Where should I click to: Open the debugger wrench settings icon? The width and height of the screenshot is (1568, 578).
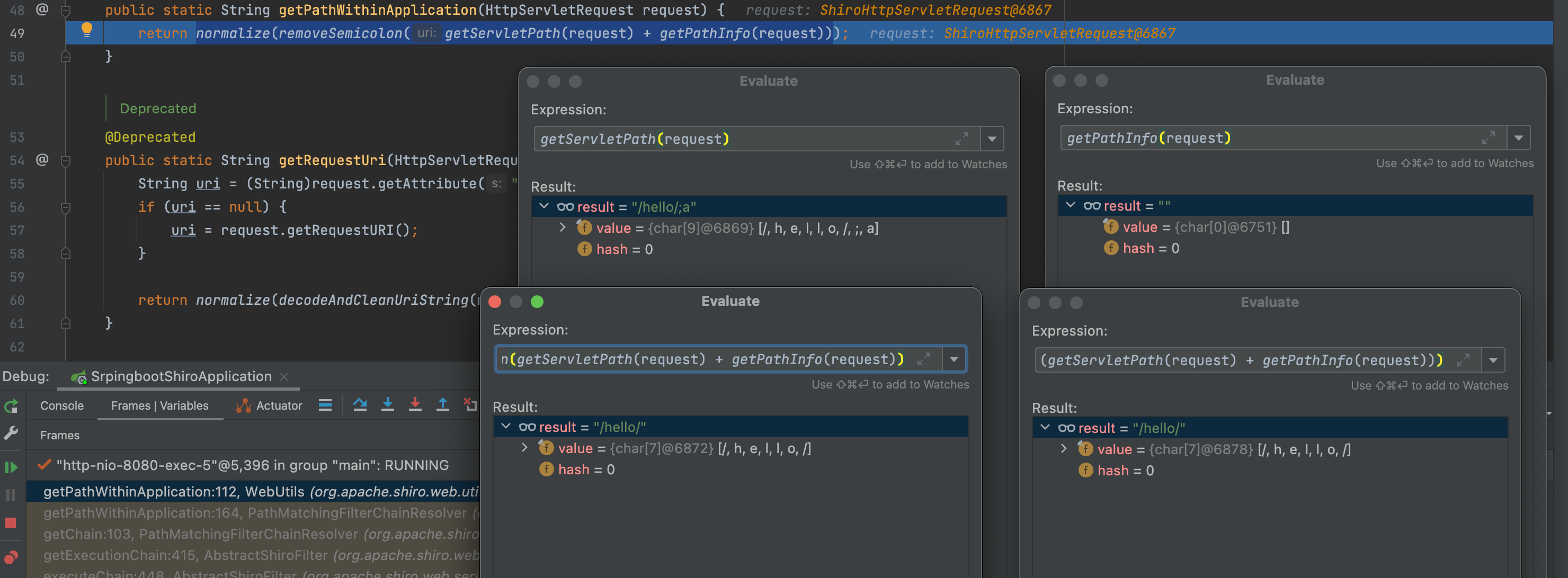point(11,433)
